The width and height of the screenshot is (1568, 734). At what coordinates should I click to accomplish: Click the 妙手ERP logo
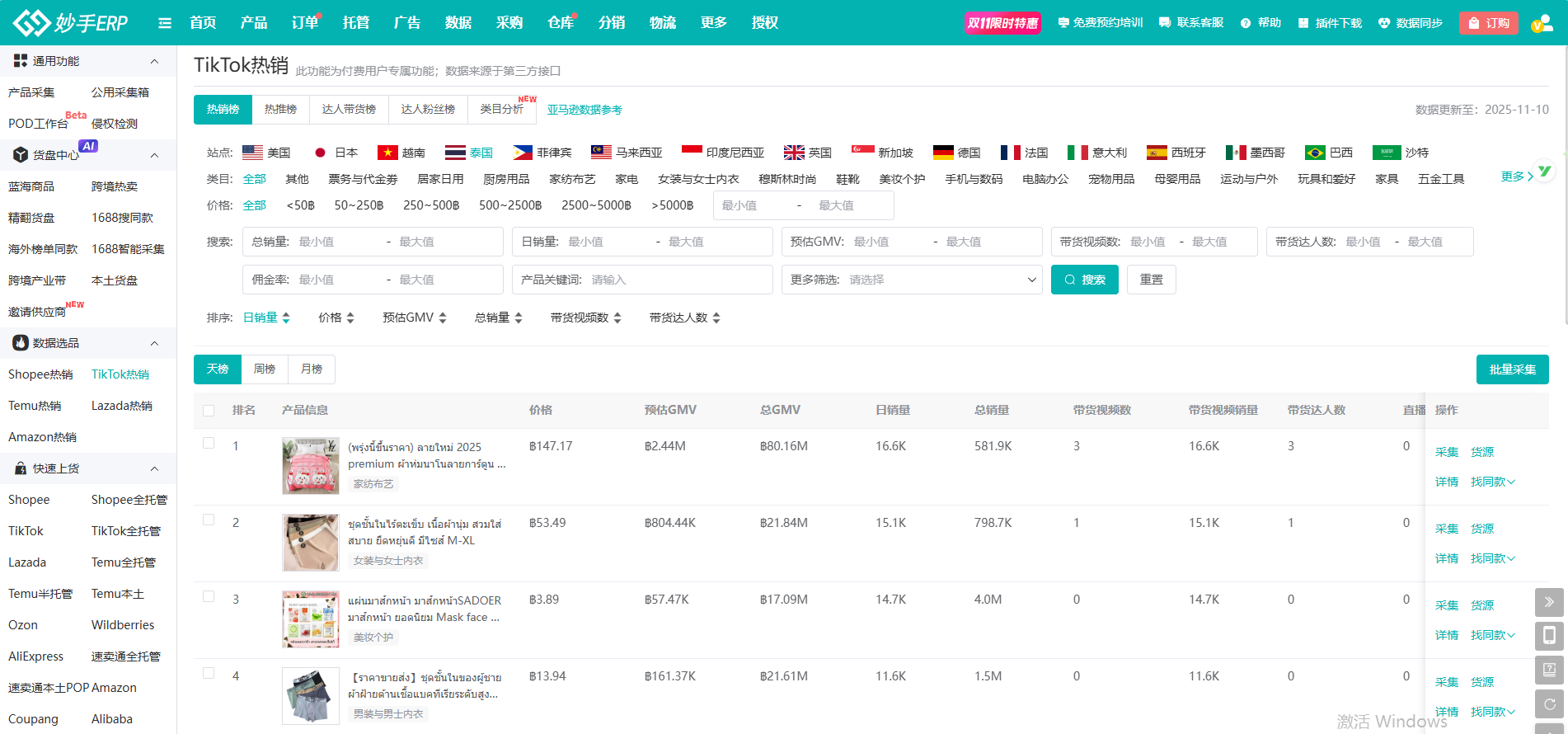point(71,23)
